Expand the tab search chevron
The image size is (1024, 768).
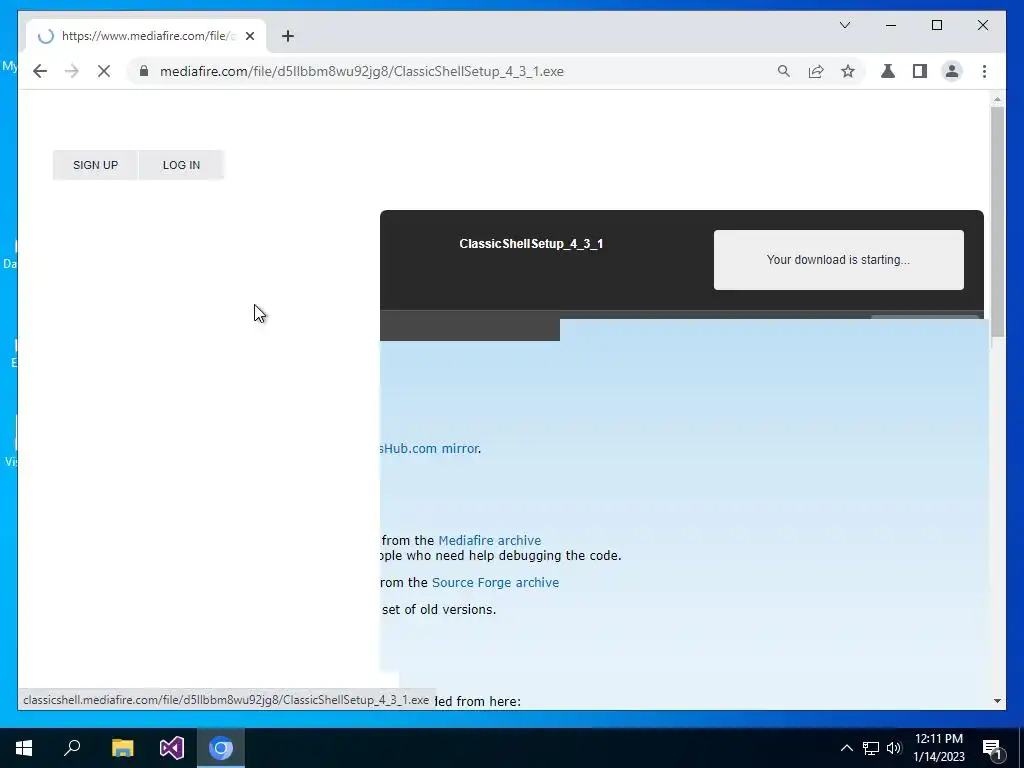tap(844, 25)
